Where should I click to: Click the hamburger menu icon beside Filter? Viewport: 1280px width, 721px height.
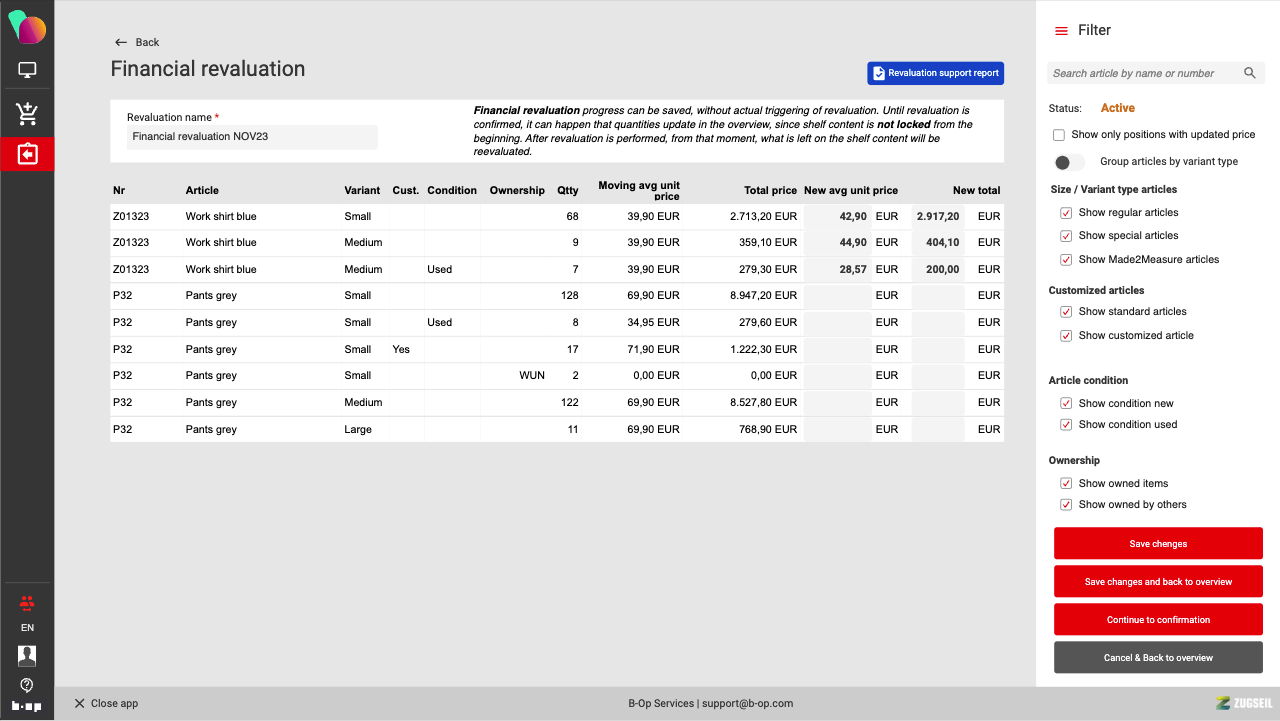(1061, 31)
